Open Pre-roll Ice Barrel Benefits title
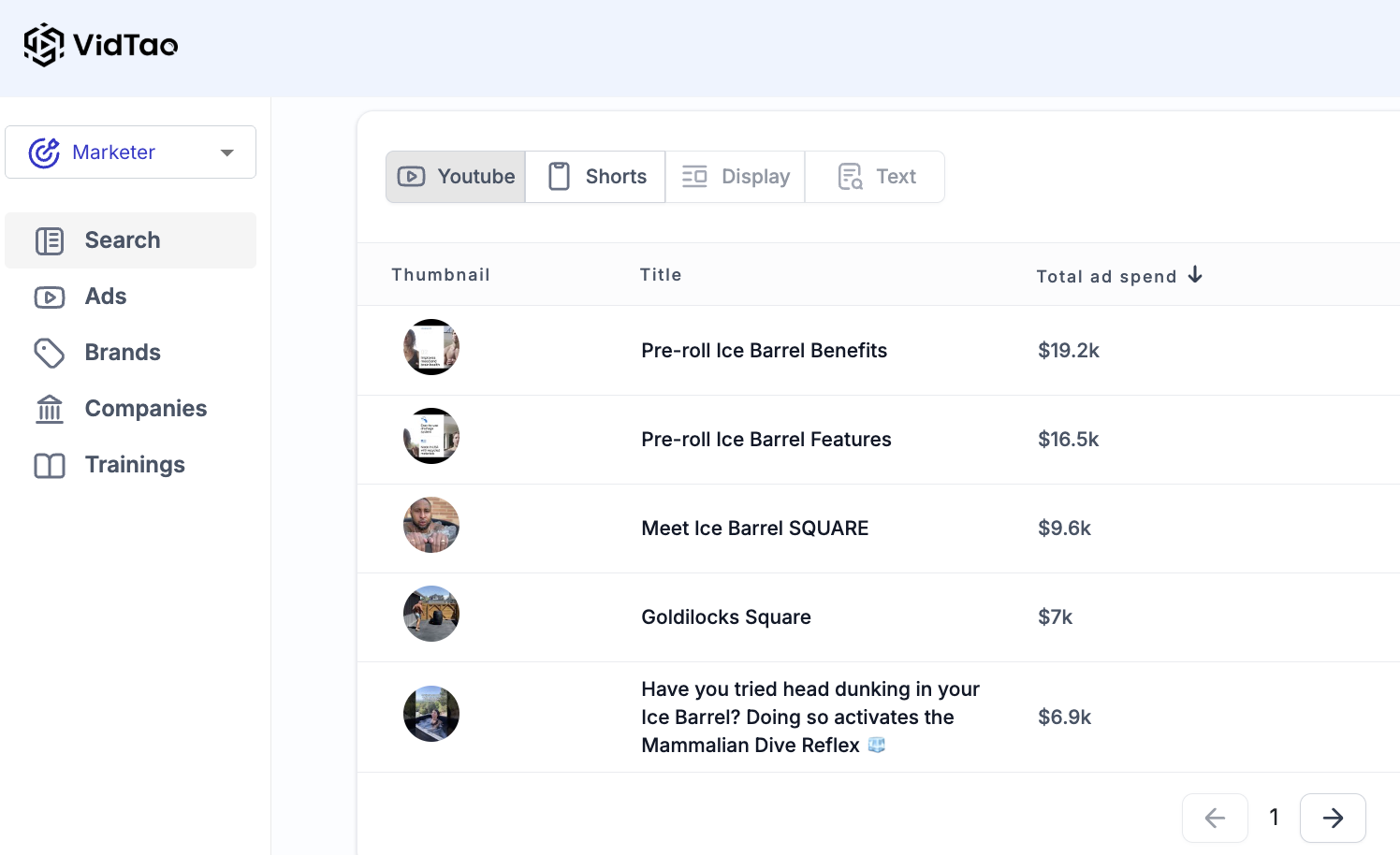 (765, 351)
